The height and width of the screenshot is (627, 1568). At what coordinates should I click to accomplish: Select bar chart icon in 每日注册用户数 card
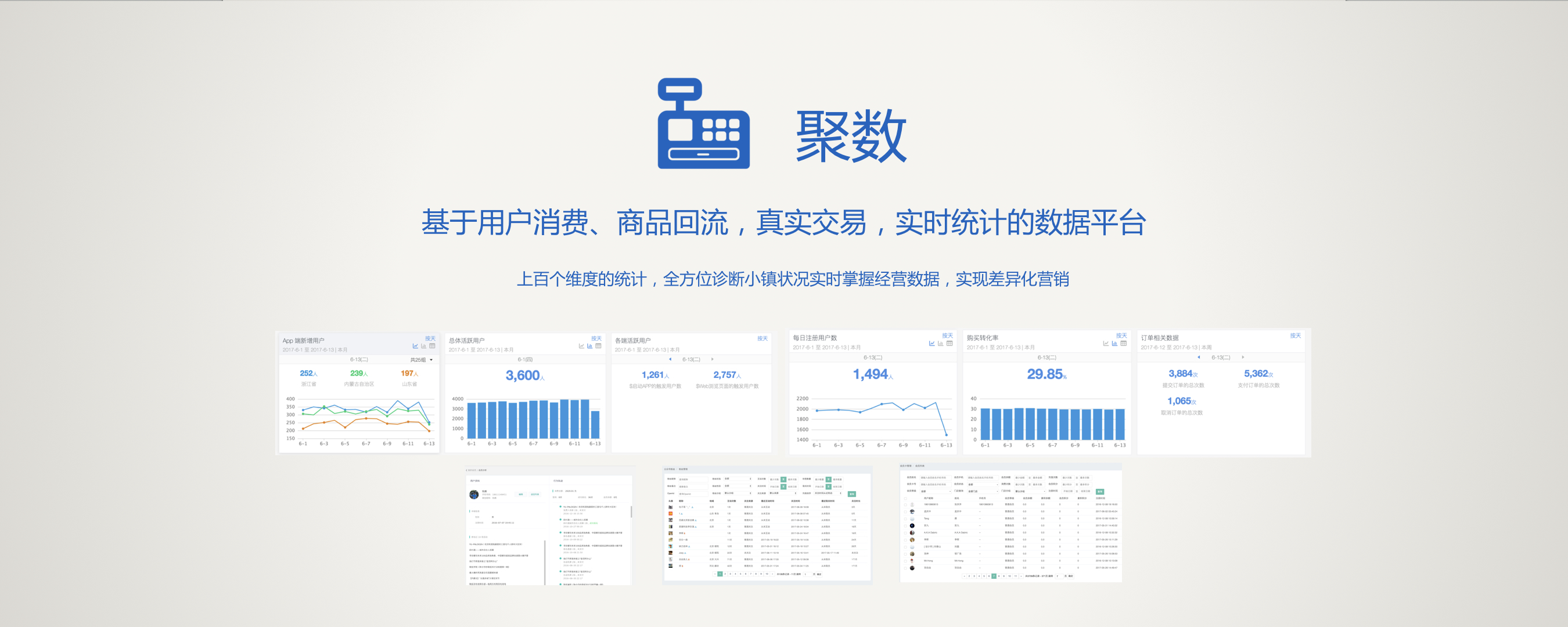click(940, 343)
